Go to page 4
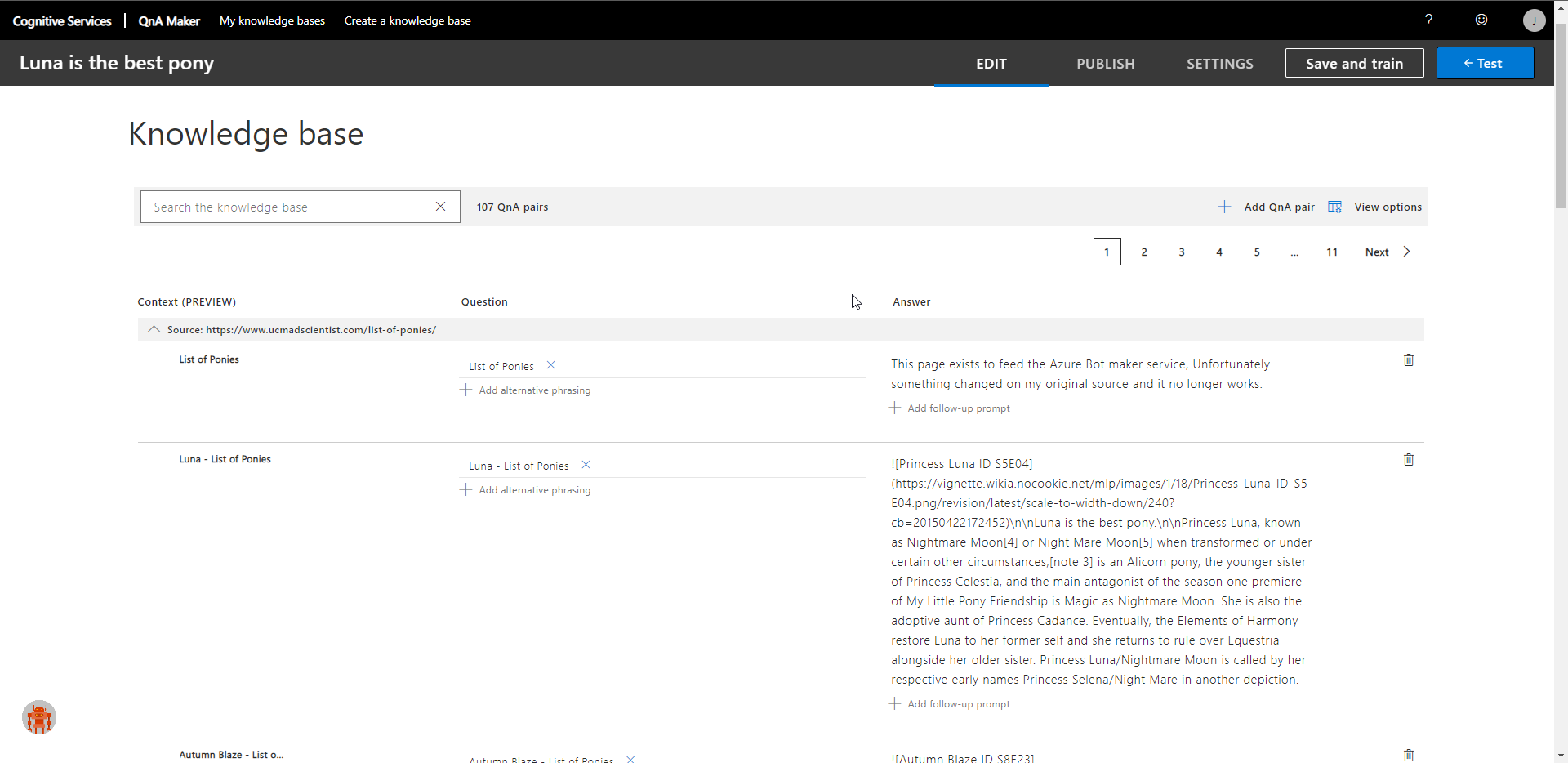Viewport: 1568px width, 763px height. tap(1219, 252)
